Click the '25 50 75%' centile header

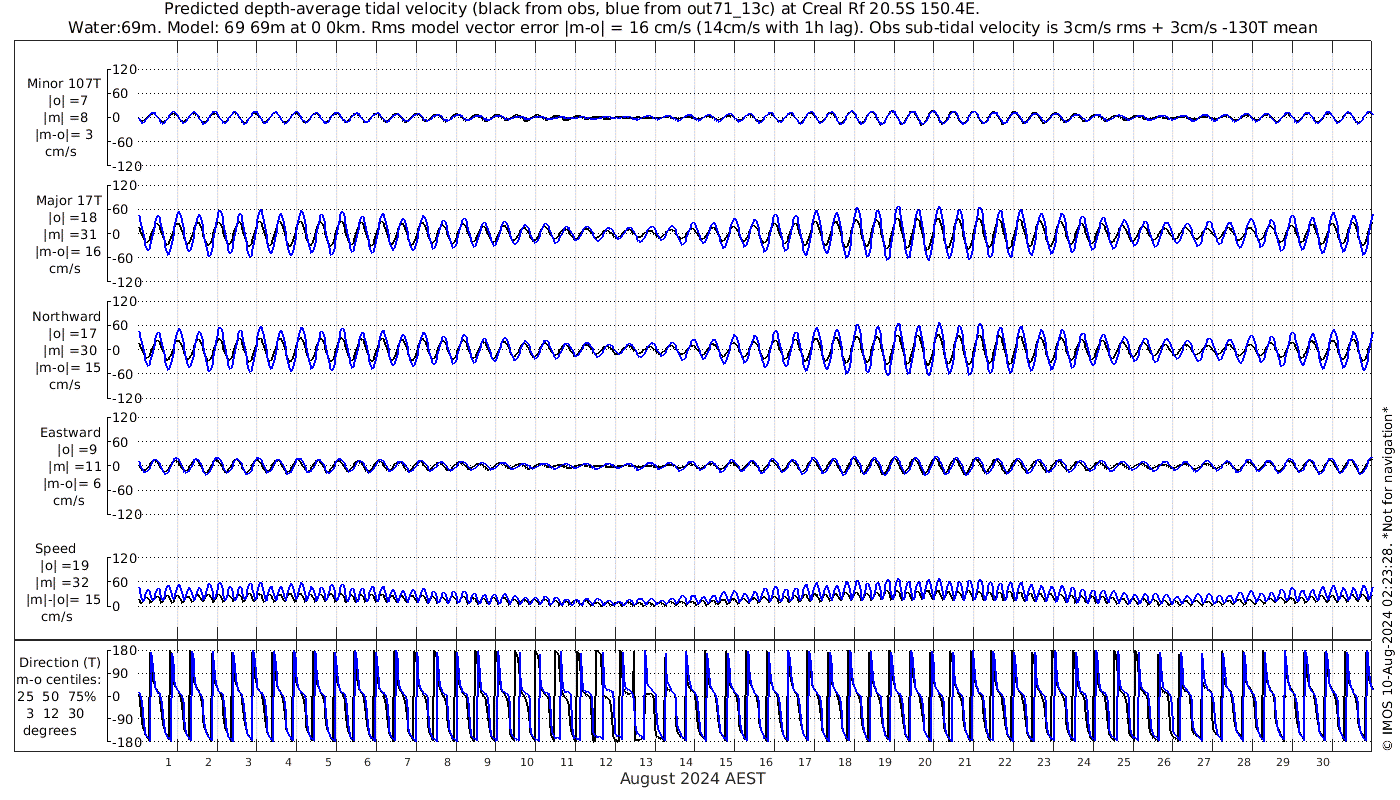pyautogui.click(x=57, y=696)
